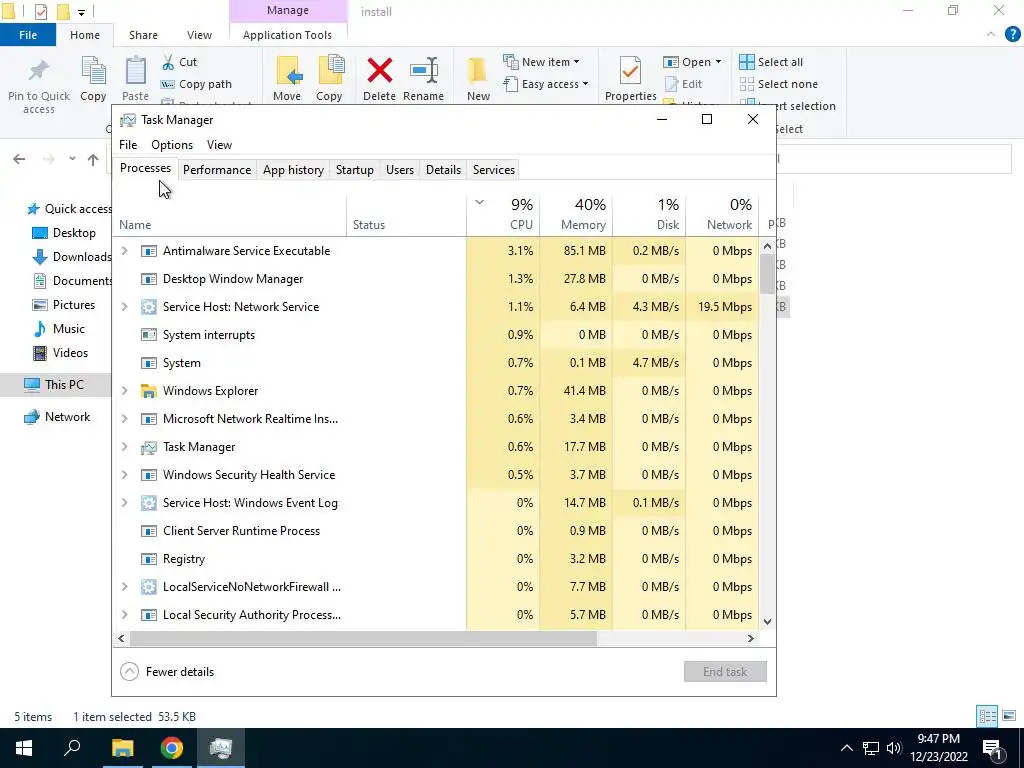Click the Explorer Help question mark icon
This screenshot has height=768, width=1024.
[1012, 35]
